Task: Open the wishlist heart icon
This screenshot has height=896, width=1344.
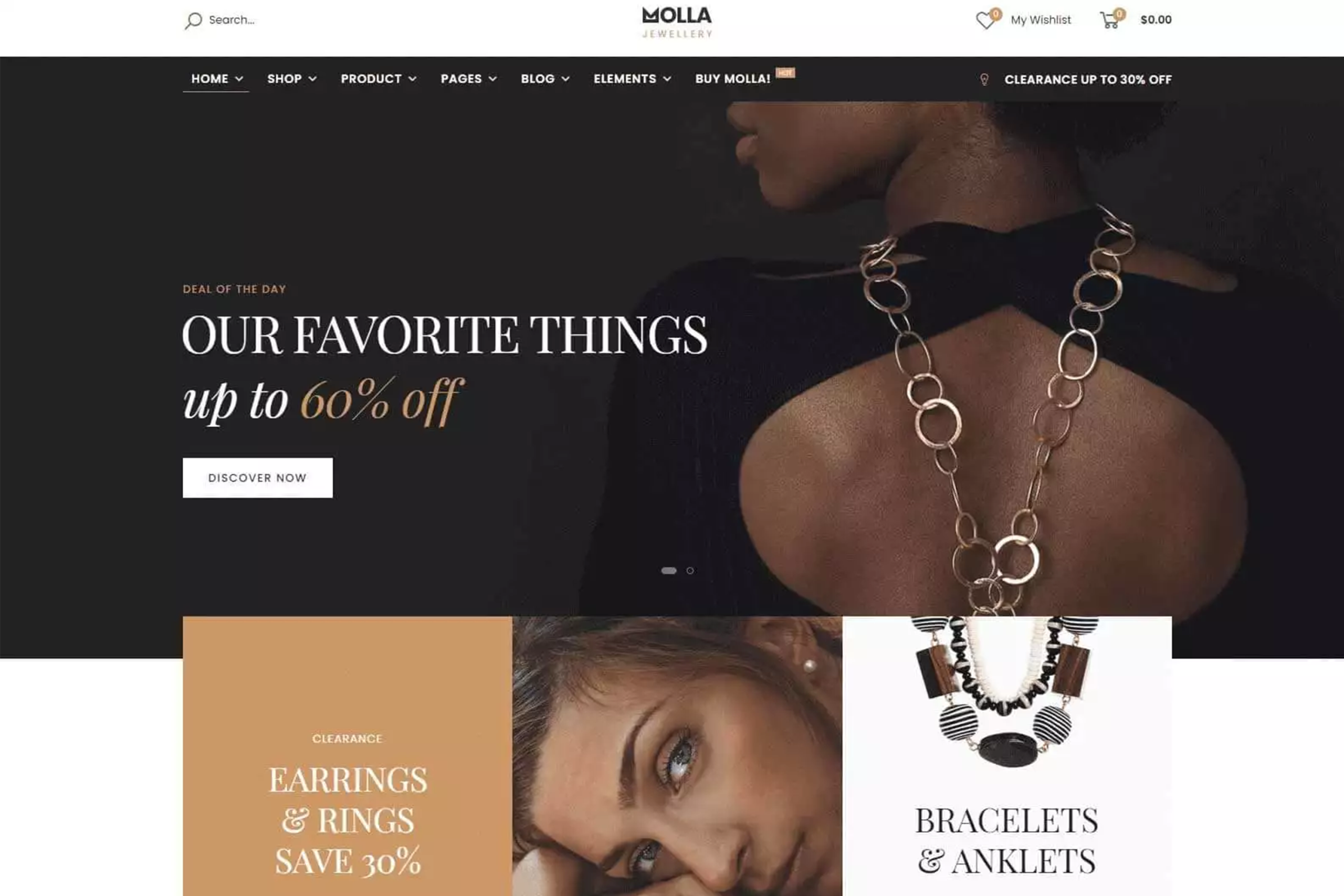Action: 985,21
